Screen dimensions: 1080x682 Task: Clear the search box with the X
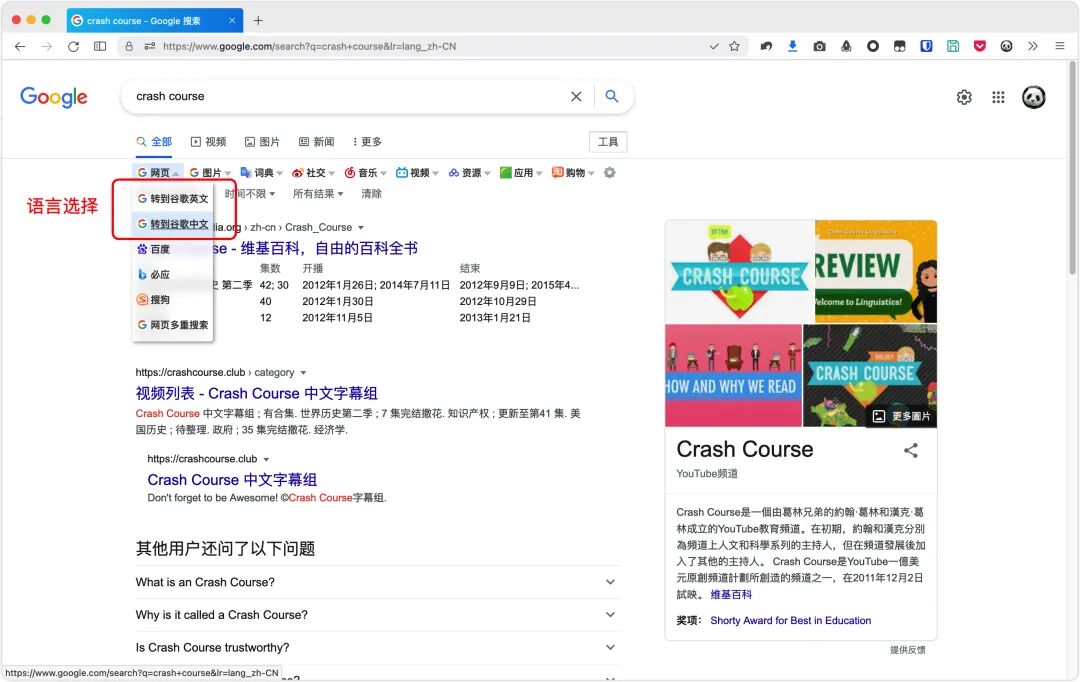pos(577,96)
